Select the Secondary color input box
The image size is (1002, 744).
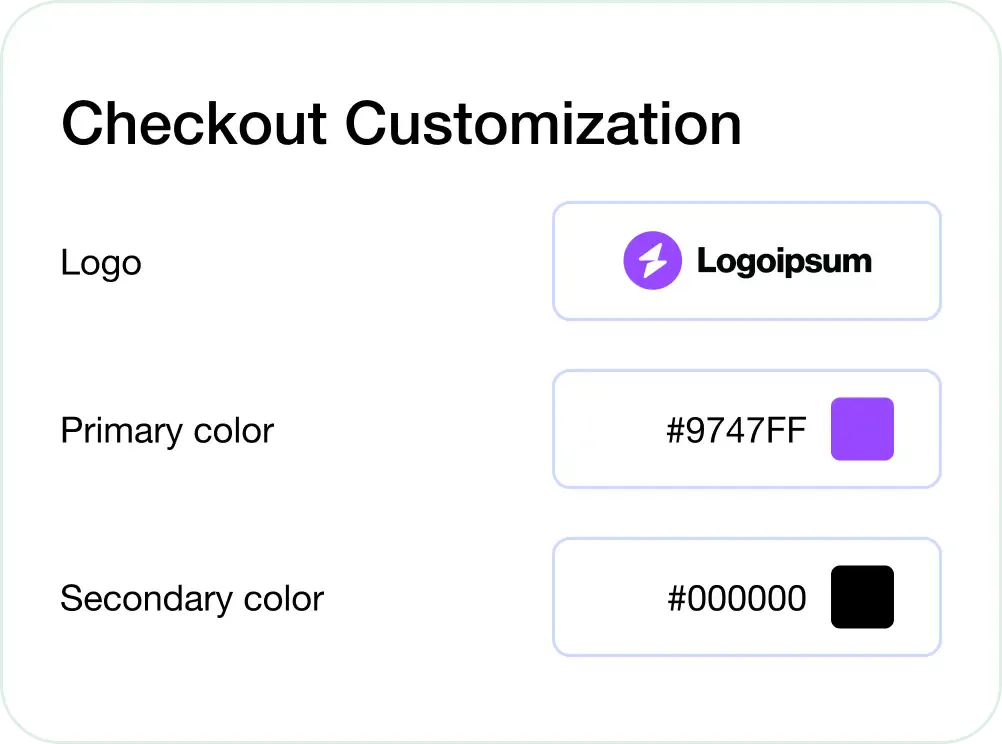pyautogui.click(x=746, y=597)
